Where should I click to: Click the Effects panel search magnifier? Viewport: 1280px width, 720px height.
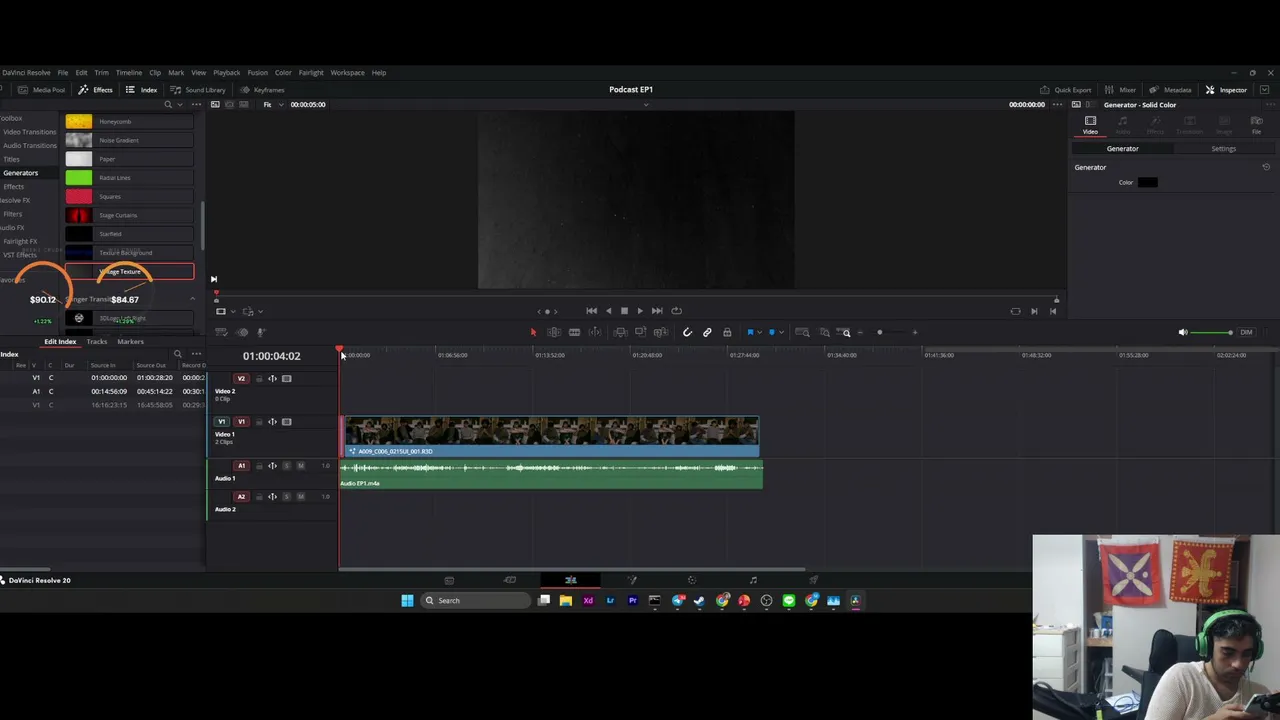168,105
